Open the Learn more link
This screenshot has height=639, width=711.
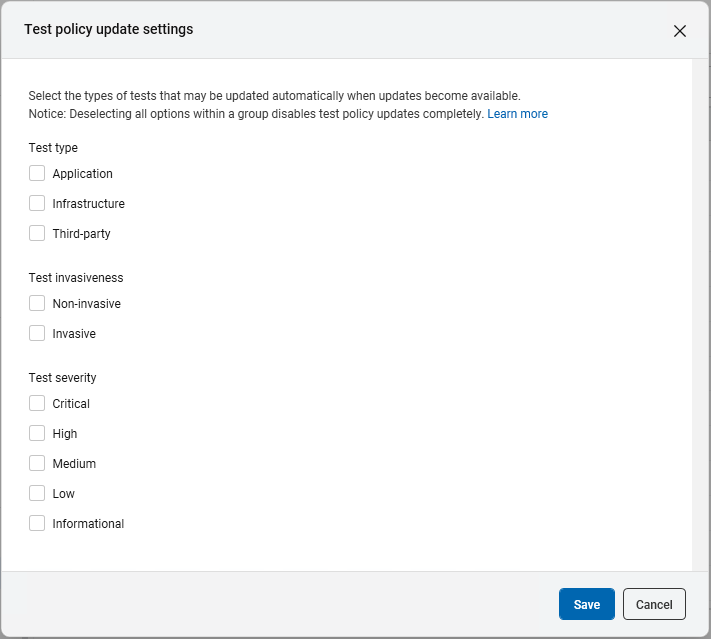(517, 114)
